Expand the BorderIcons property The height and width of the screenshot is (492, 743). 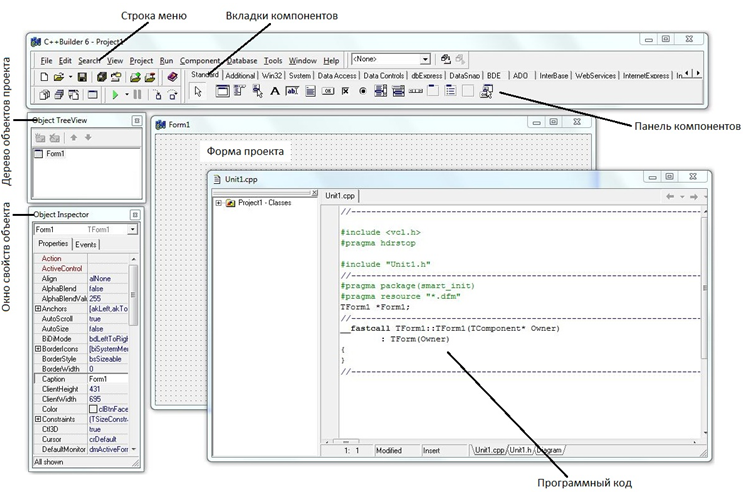[x=38, y=349]
